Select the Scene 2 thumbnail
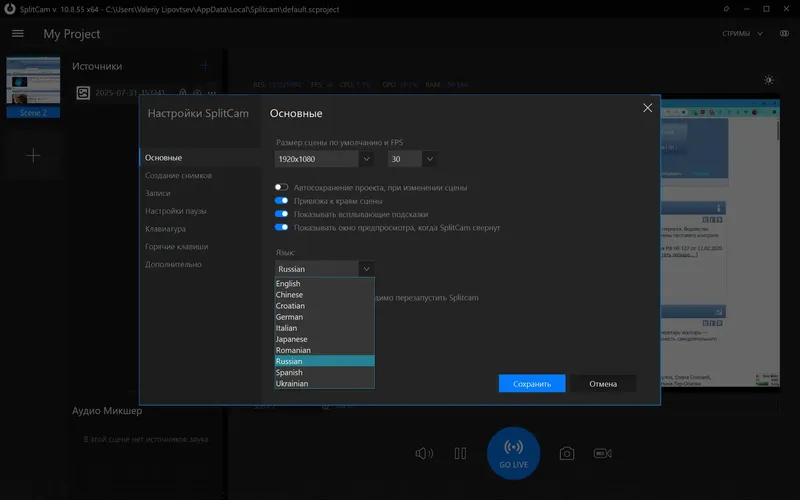Screen dimensions: 800x500 click(33, 87)
